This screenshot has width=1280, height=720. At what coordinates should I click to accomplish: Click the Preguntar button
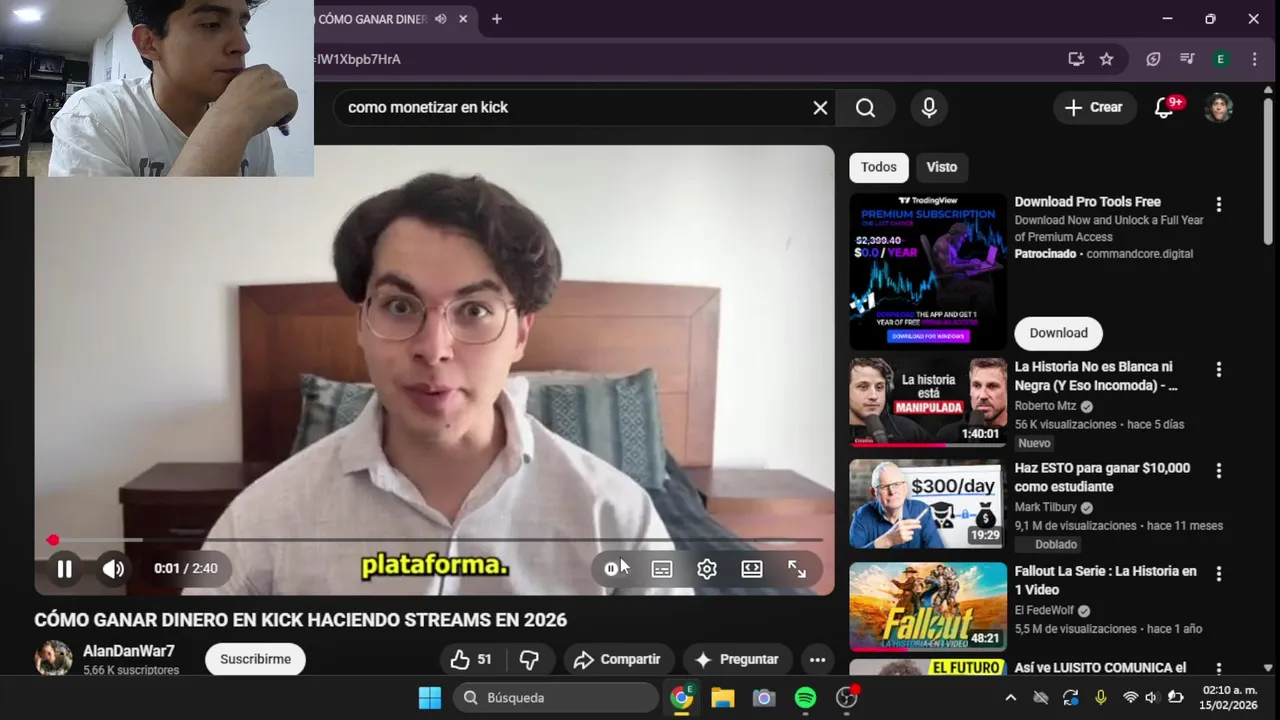click(x=737, y=659)
